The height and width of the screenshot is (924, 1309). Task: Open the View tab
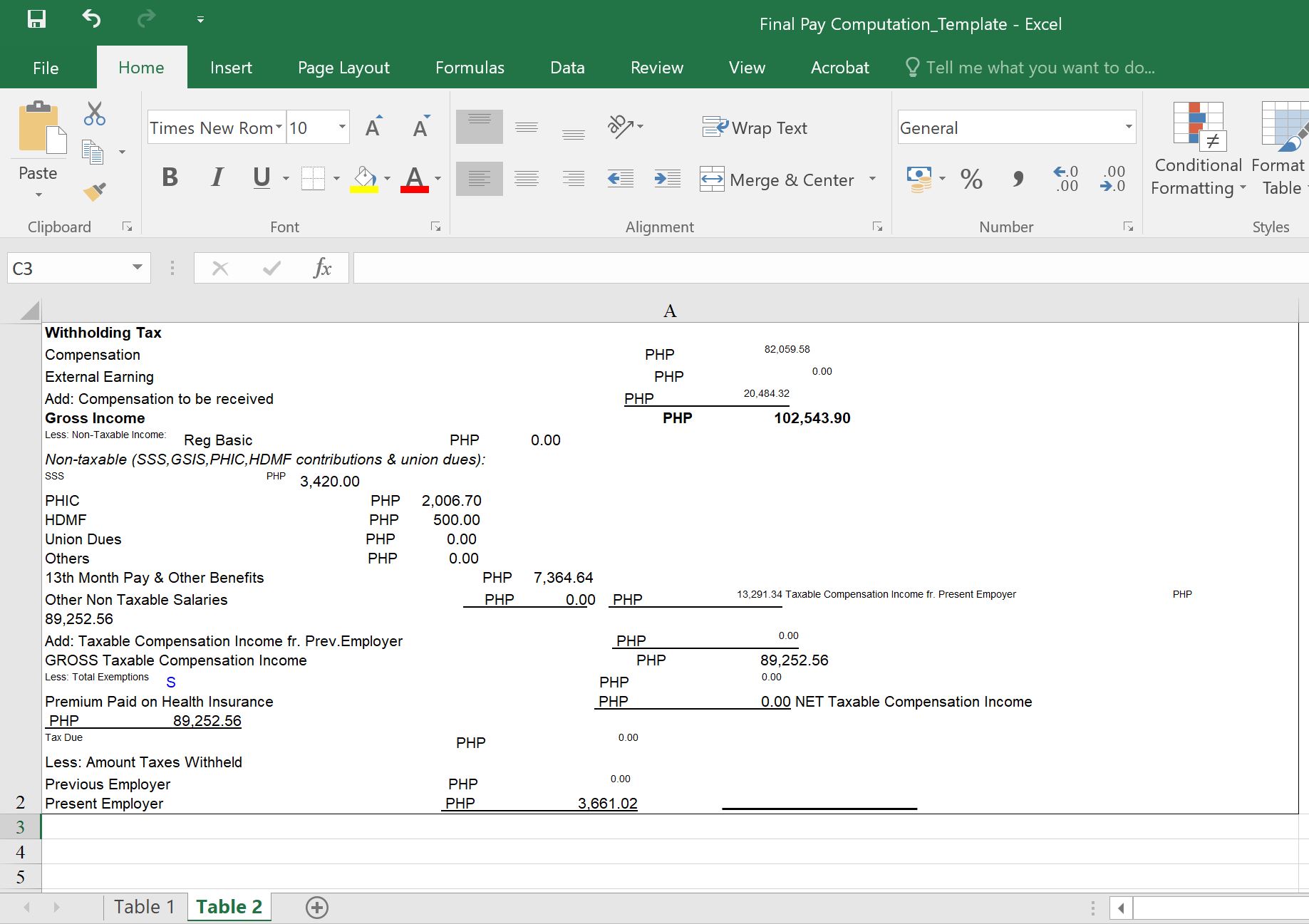(747, 68)
